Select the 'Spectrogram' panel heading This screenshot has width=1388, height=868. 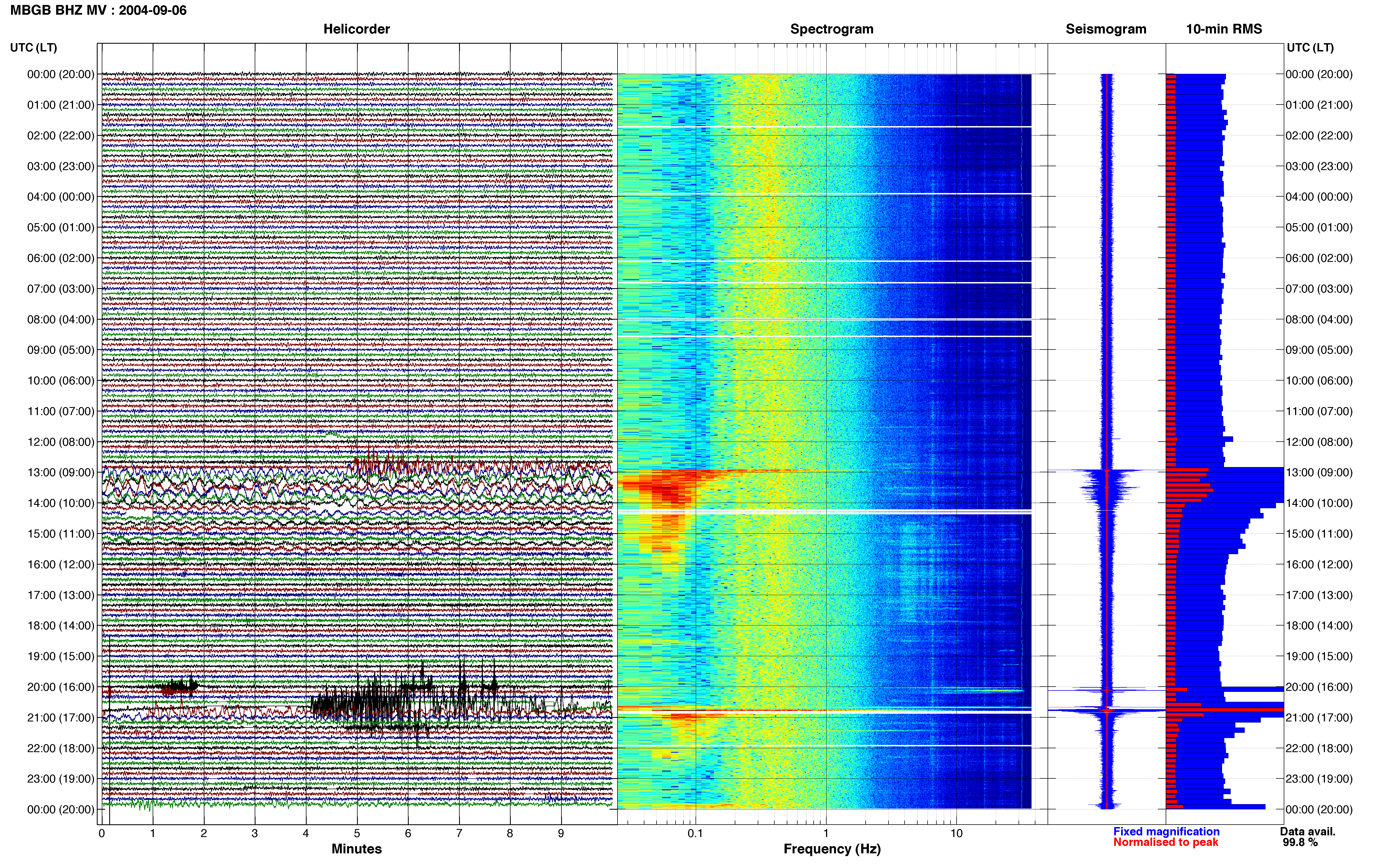click(832, 29)
